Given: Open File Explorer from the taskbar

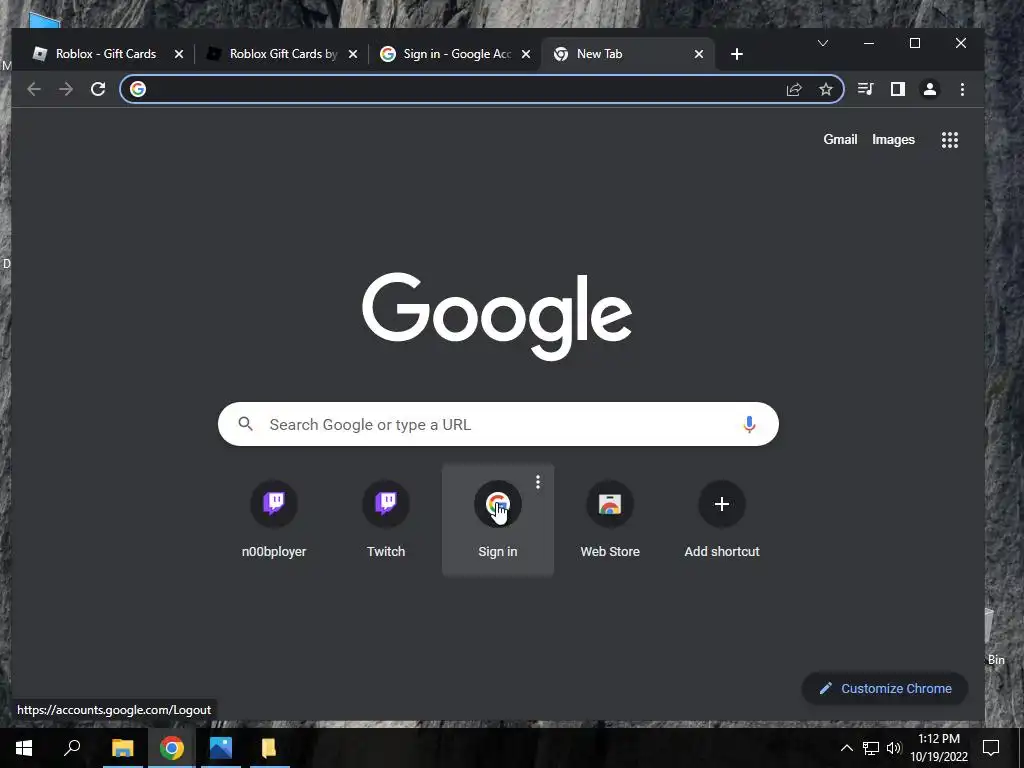Looking at the screenshot, I should pos(122,748).
